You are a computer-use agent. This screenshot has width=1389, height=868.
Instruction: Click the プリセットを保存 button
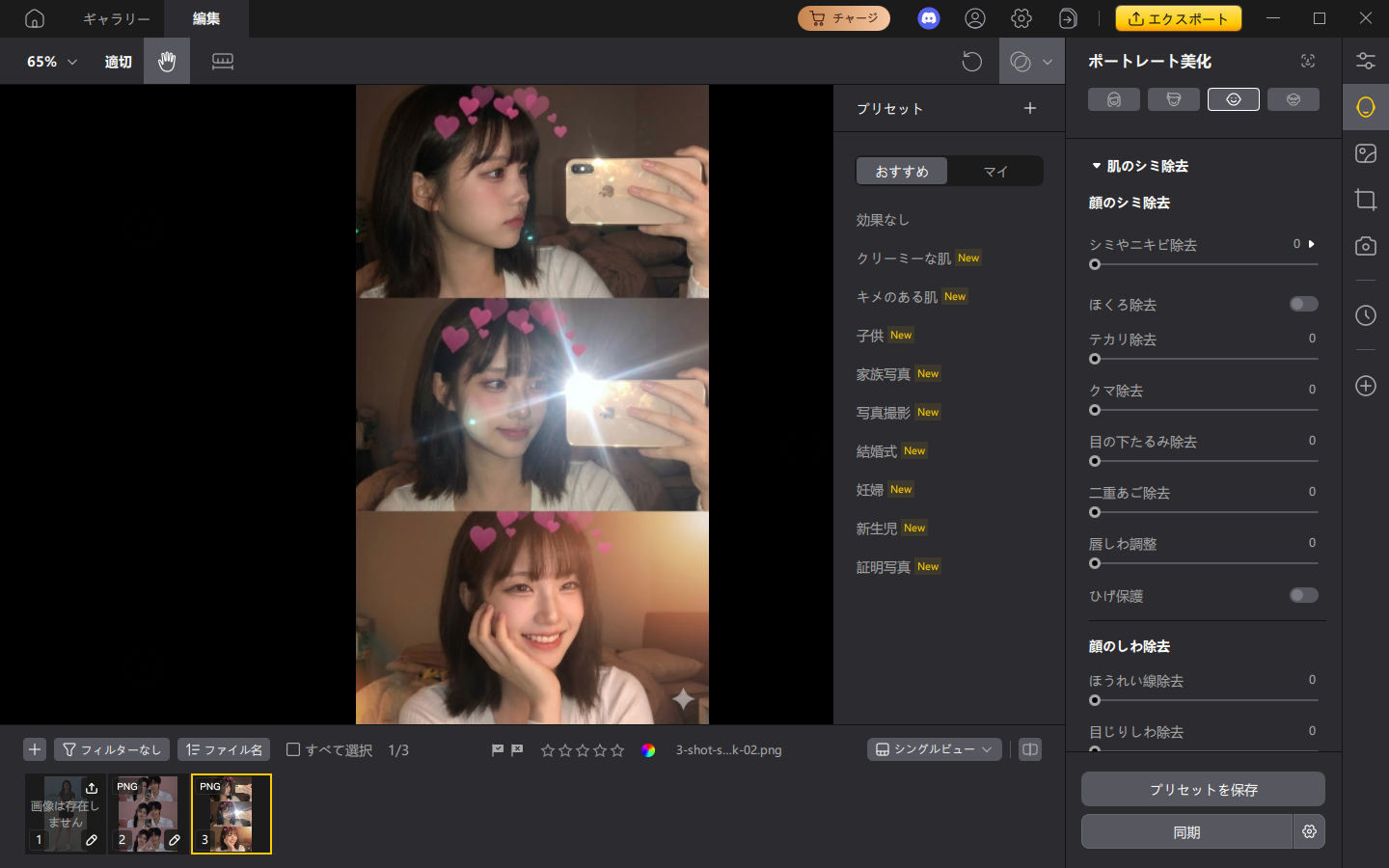point(1202,789)
